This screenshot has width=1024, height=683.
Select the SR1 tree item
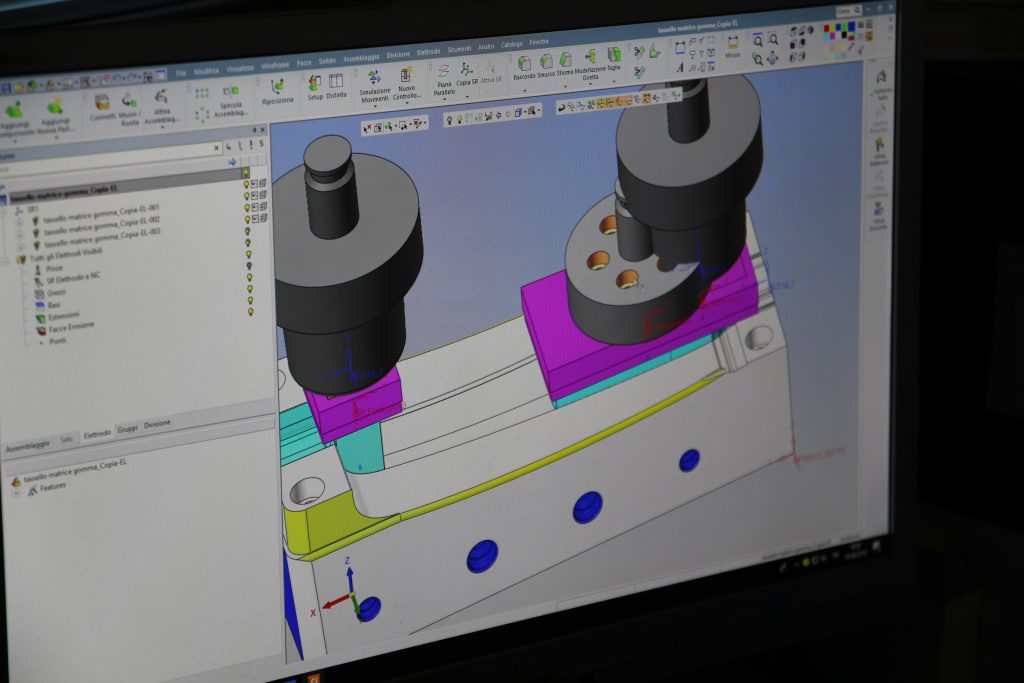click(32, 210)
